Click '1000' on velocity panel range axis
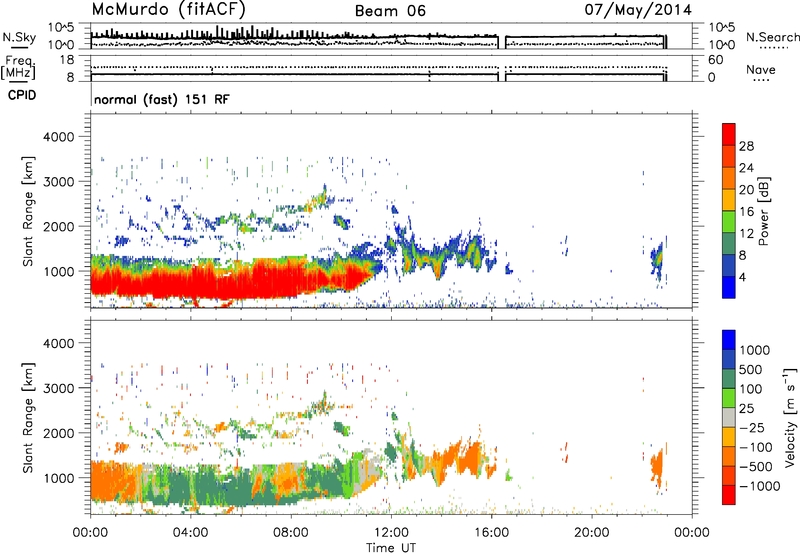The height and width of the screenshot is (554, 800). pos(59,478)
